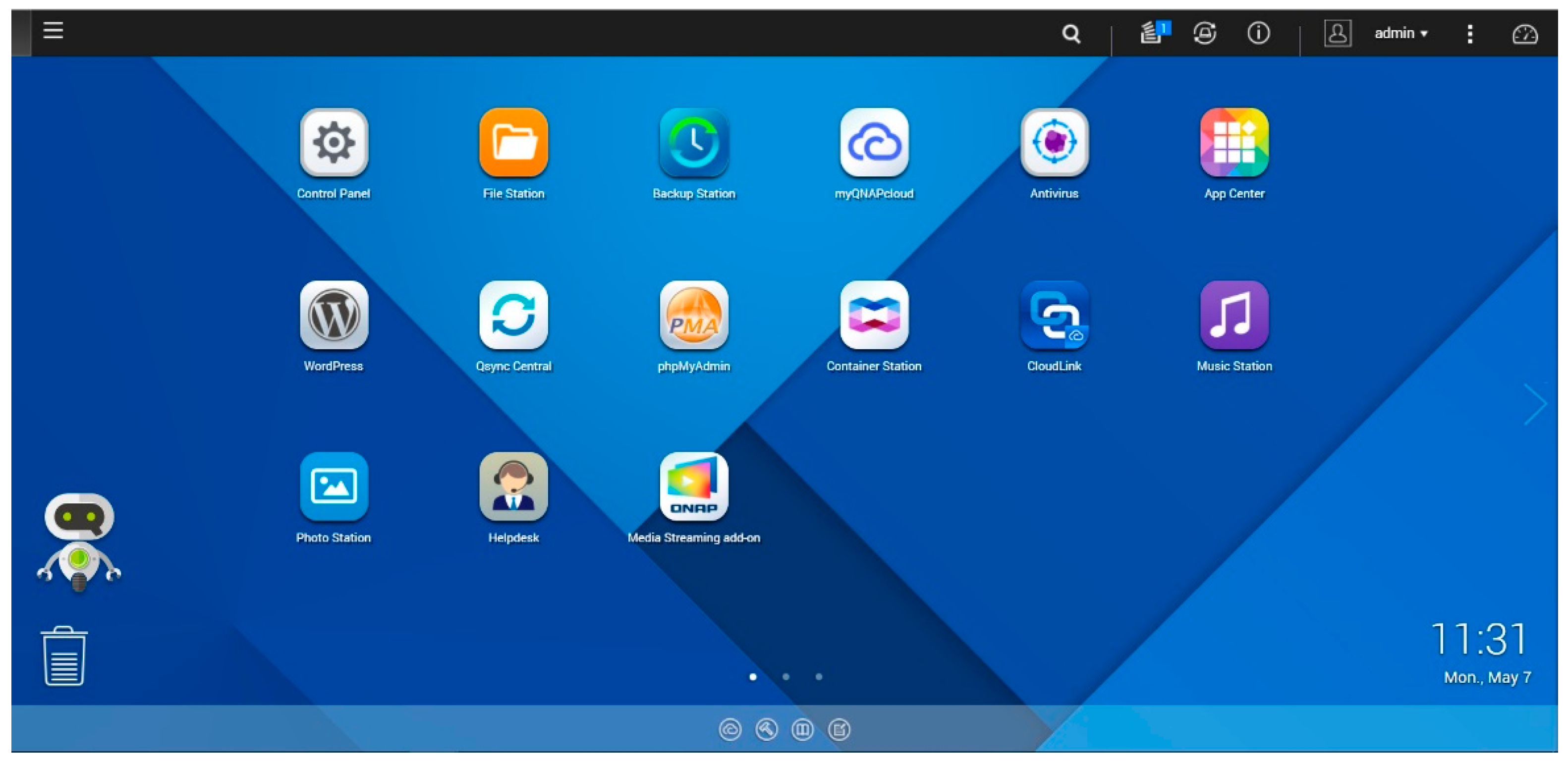Open the Recycle Bin trash icon
1568x764 pixels.
point(64,656)
